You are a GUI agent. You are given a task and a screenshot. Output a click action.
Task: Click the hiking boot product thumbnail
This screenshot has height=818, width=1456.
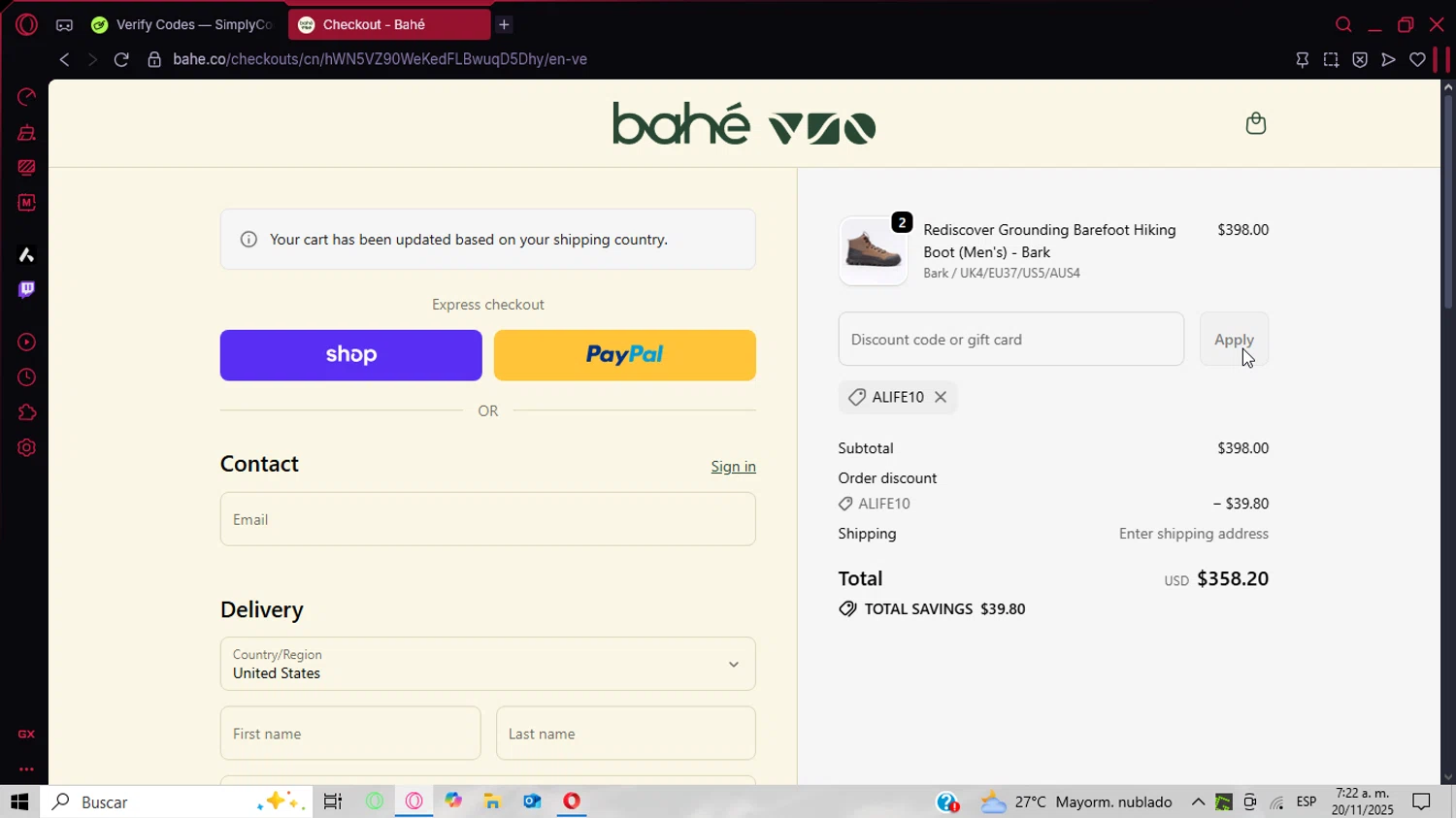874,251
